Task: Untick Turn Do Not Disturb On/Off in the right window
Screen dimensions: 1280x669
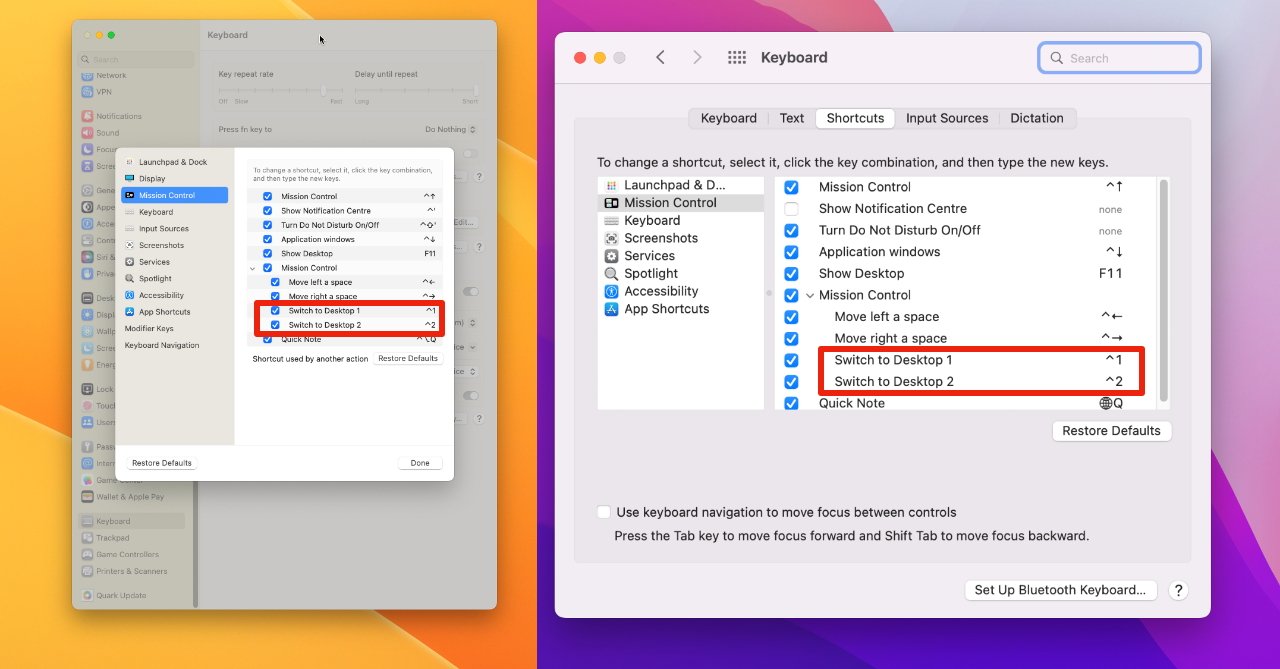Action: click(791, 231)
